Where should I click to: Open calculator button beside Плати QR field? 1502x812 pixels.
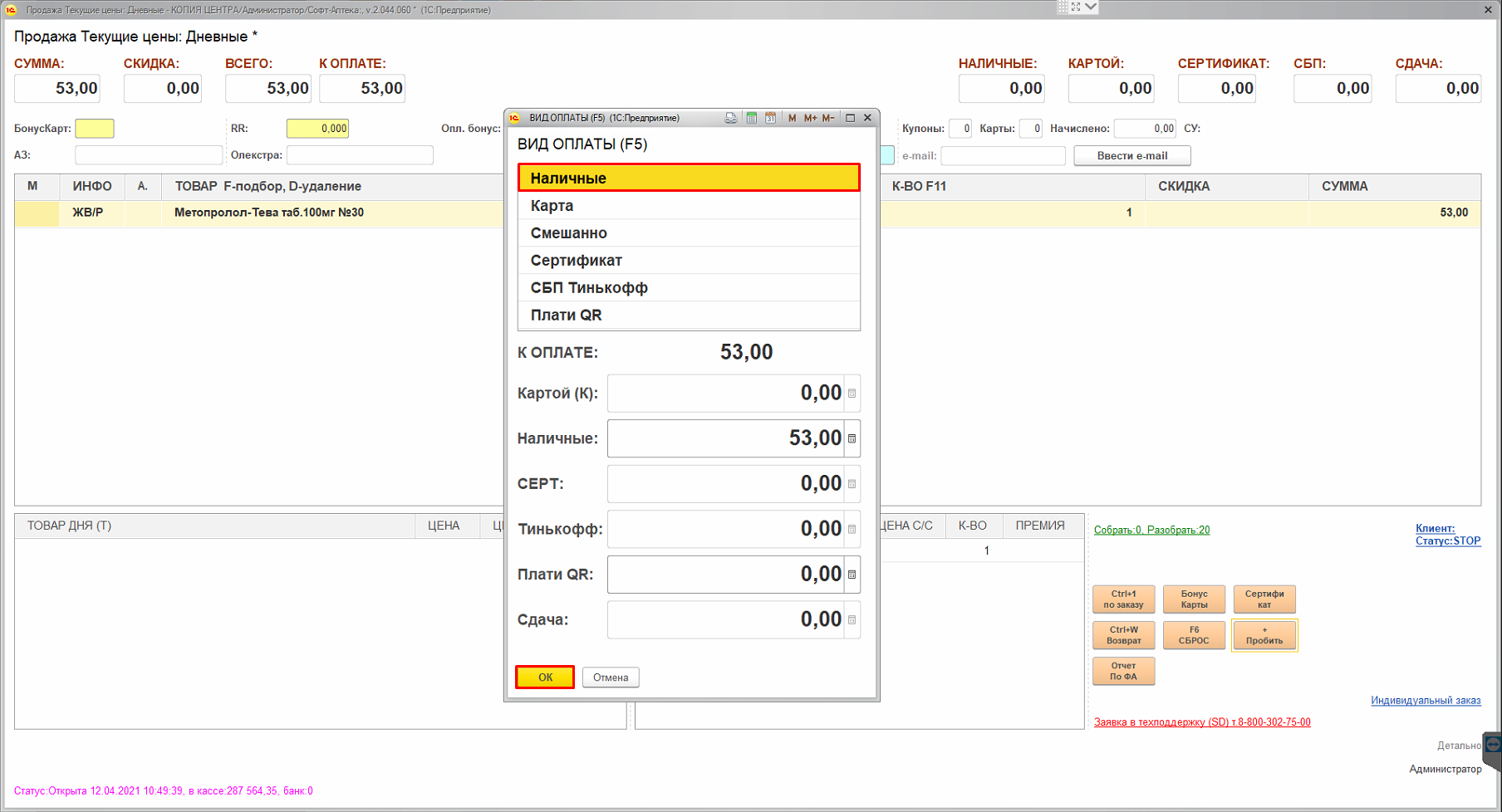pos(852,575)
